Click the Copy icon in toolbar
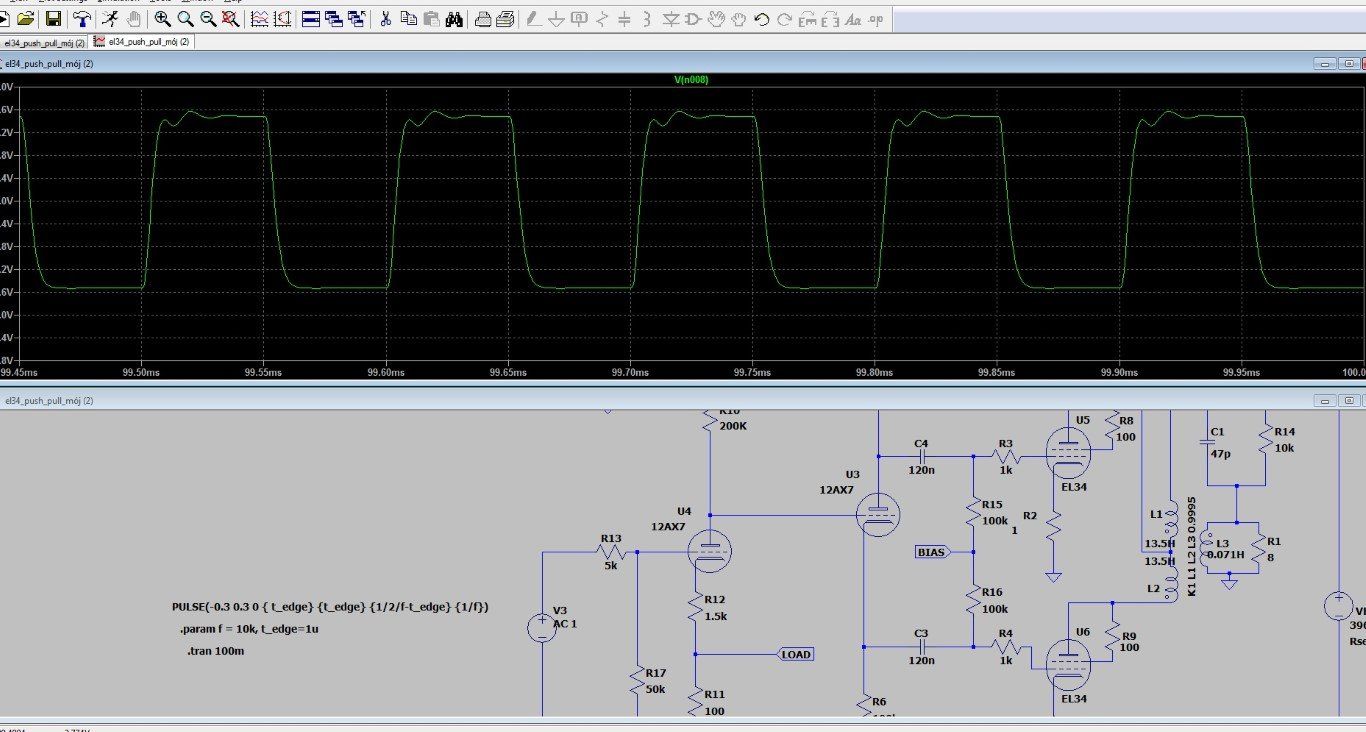1366x732 pixels. tap(408, 19)
